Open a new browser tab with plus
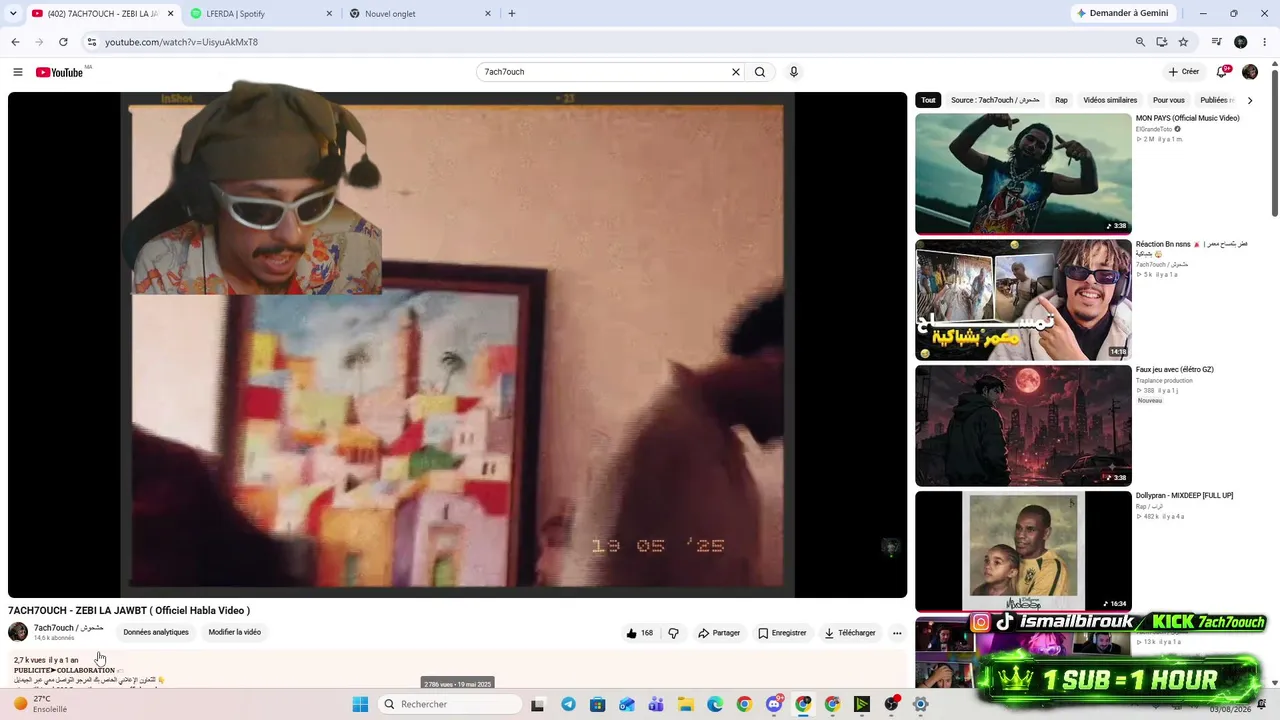The image size is (1280, 720). coord(512,14)
